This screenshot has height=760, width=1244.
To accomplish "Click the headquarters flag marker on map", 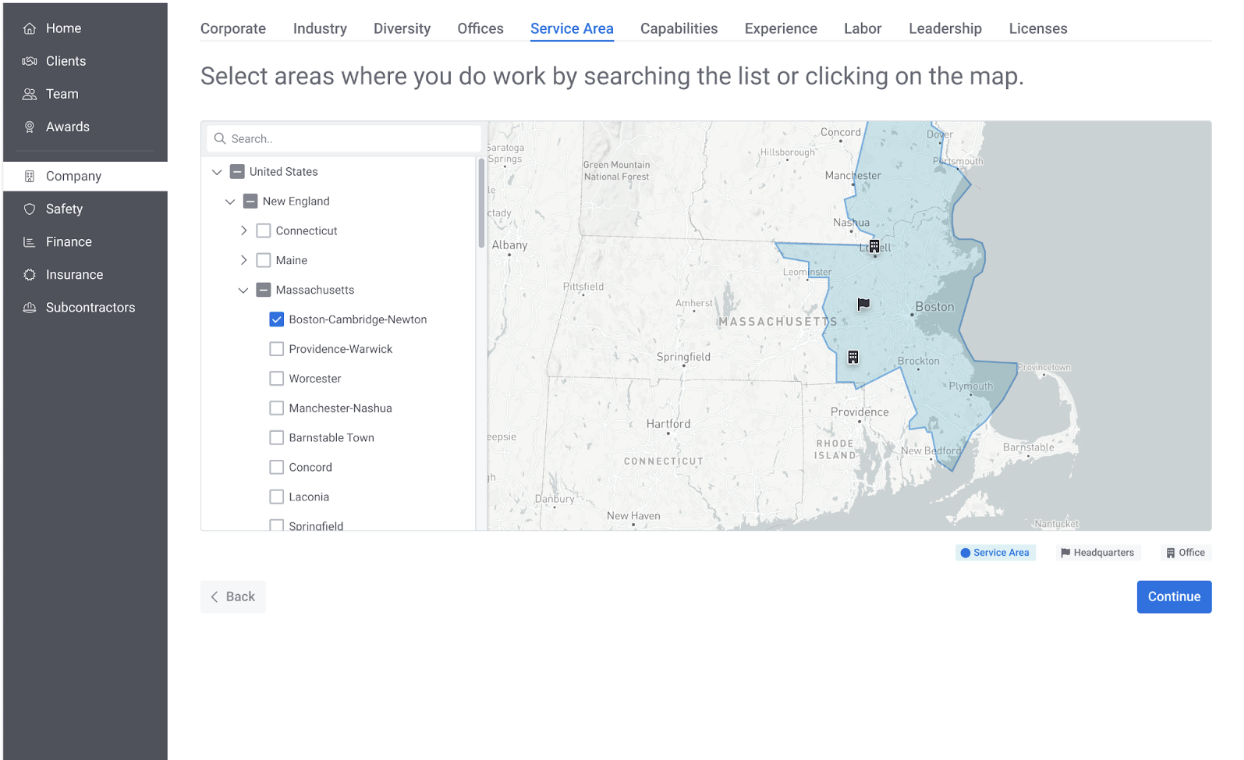I will 864,304.
